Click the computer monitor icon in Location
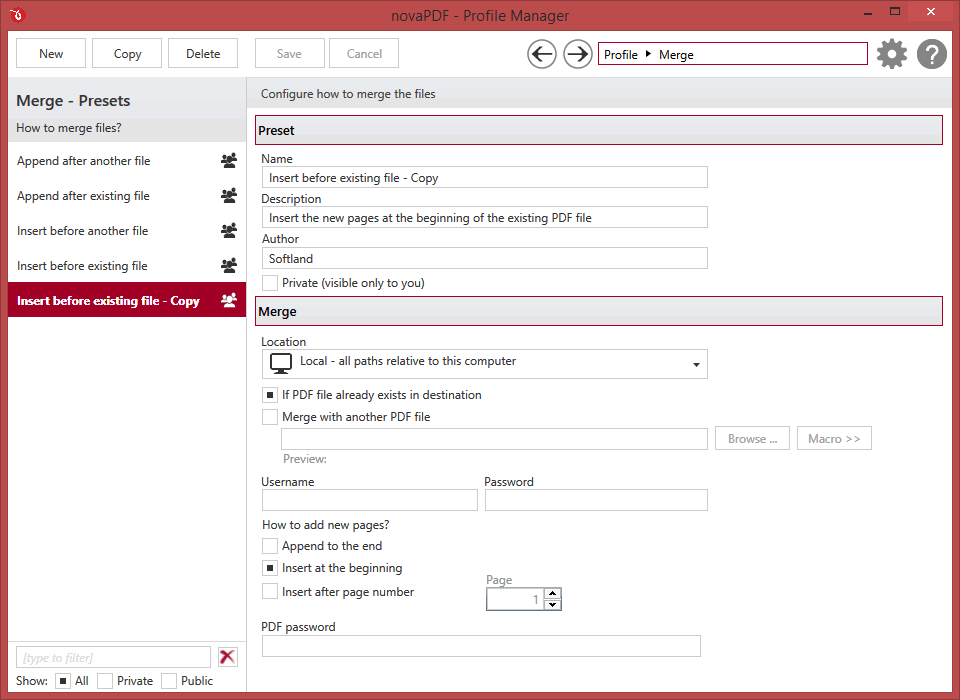 click(280, 363)
